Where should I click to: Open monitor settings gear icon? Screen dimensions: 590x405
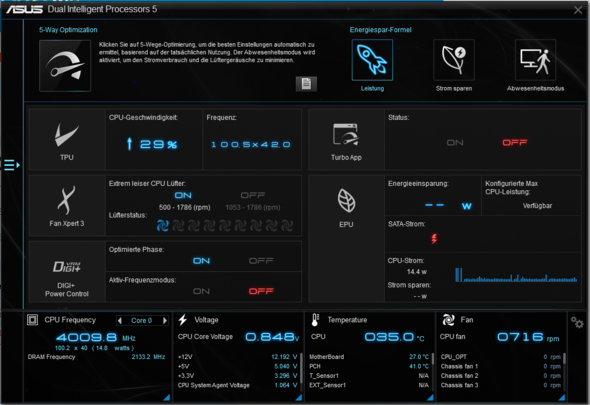point(577,322)
